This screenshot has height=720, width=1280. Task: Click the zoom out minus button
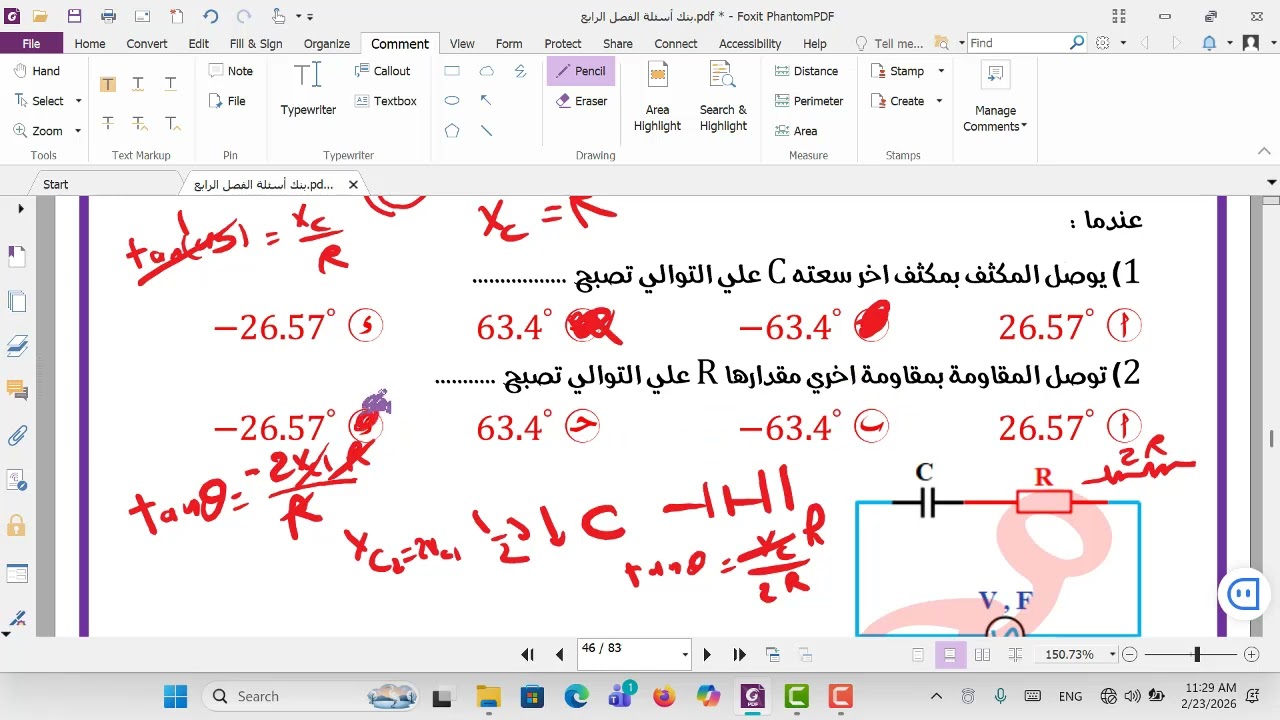click(x=1130, y=654)
